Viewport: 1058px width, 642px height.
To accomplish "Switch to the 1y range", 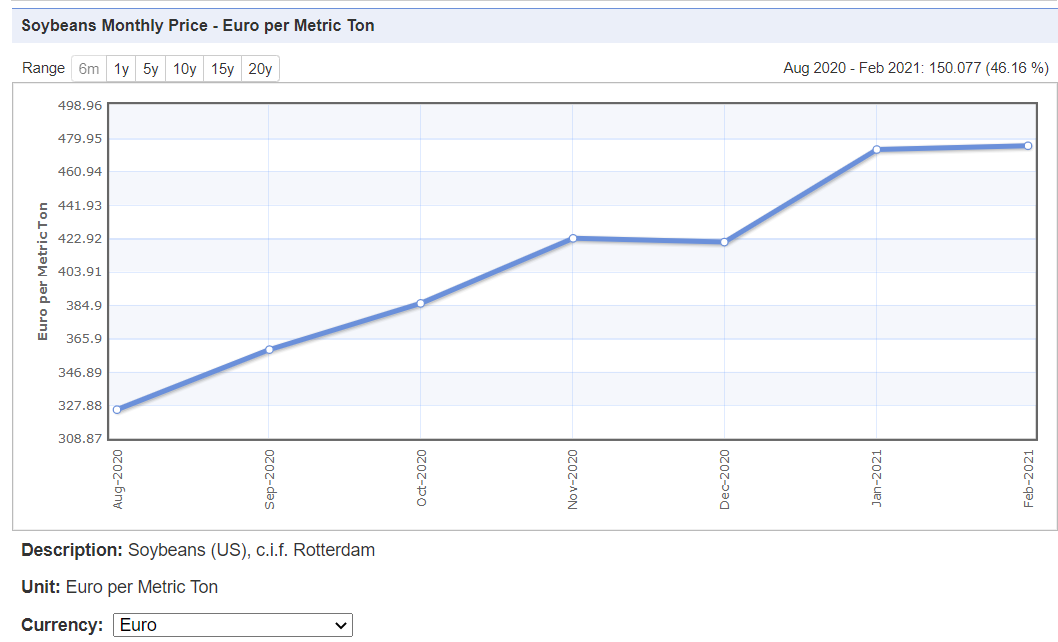I will pos(121,69).
